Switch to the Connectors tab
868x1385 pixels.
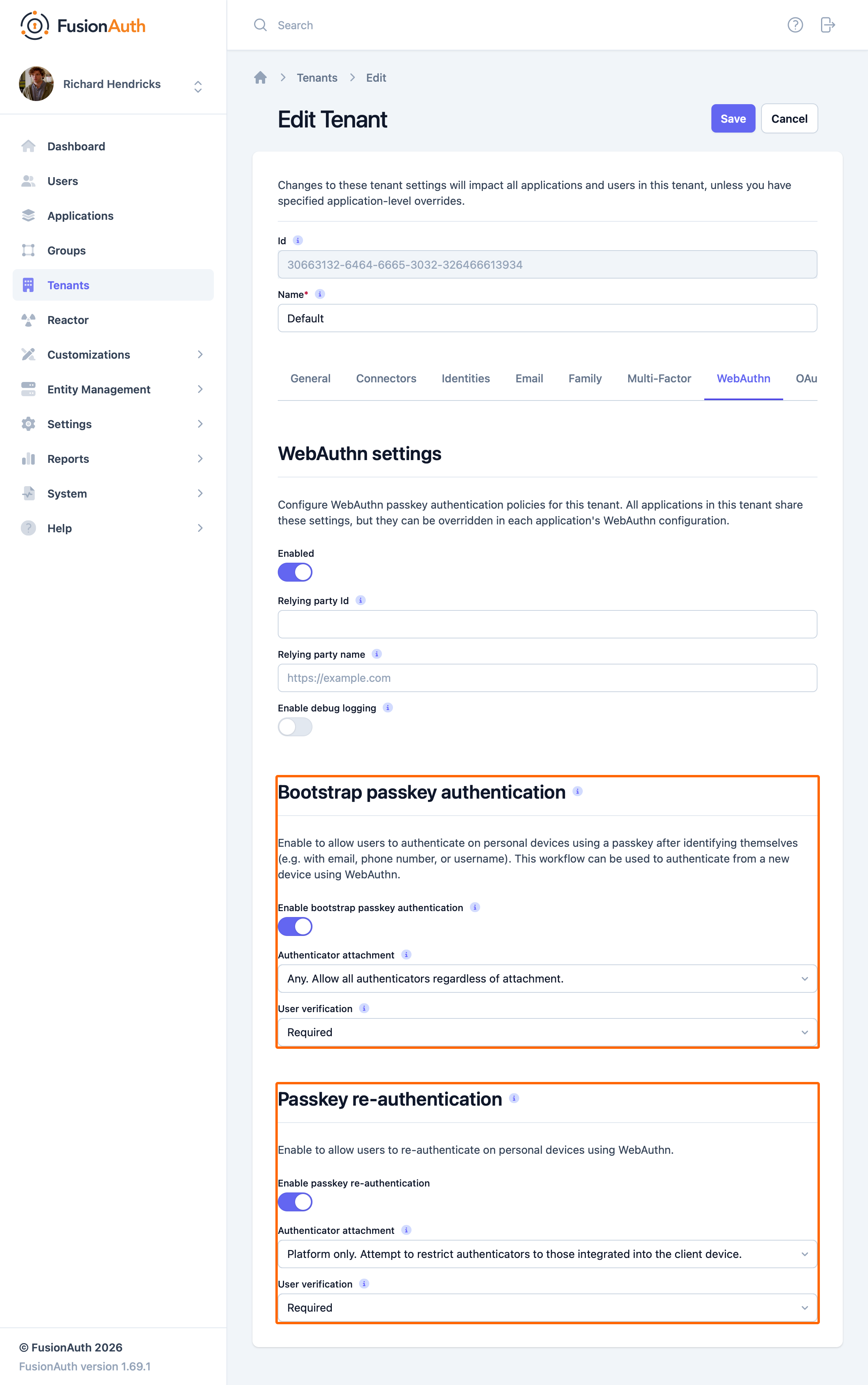[x=386, y=378]
